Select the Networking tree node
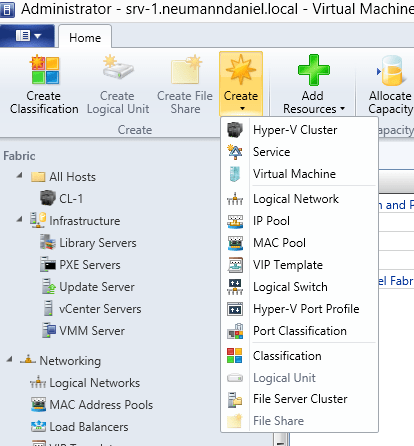This screenshot has width=414, height=446. 60,360
